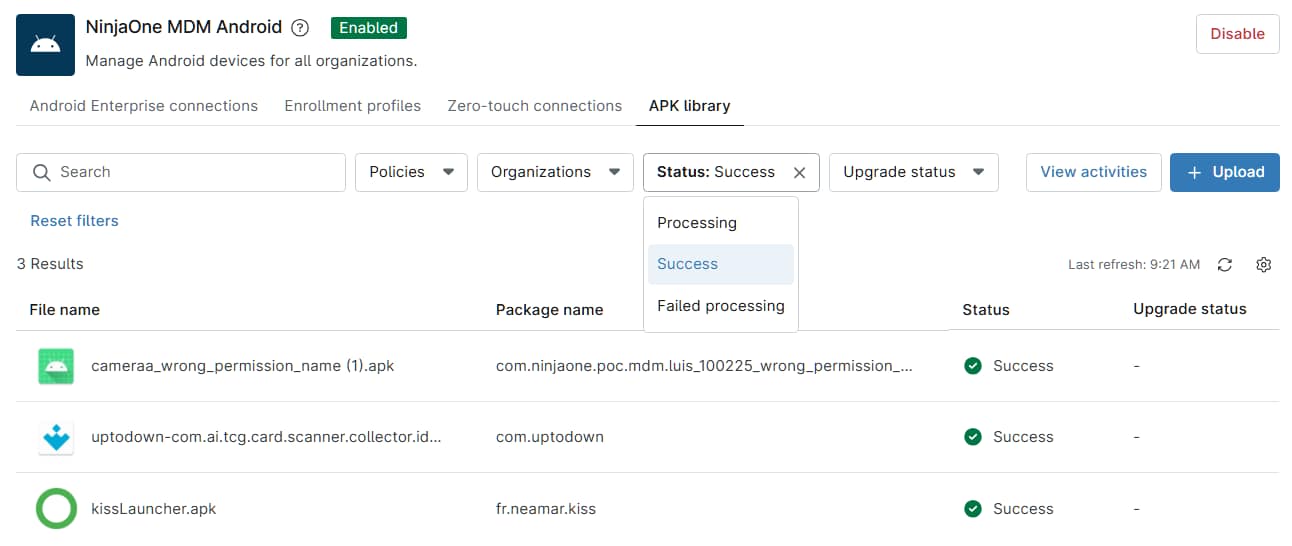Expand the Organizations filter dropdown

click(x=555, y=172)
